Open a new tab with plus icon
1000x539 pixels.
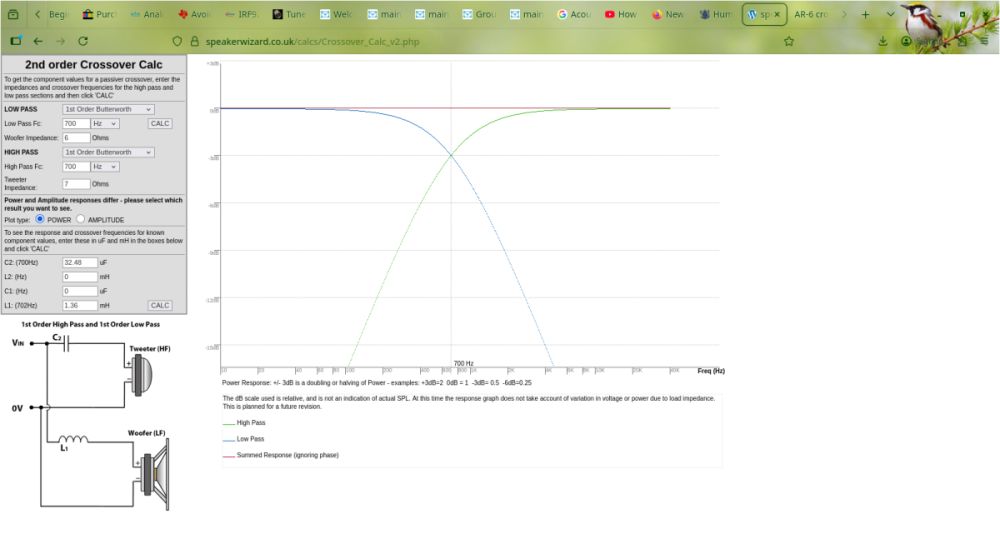coord(865,14)
